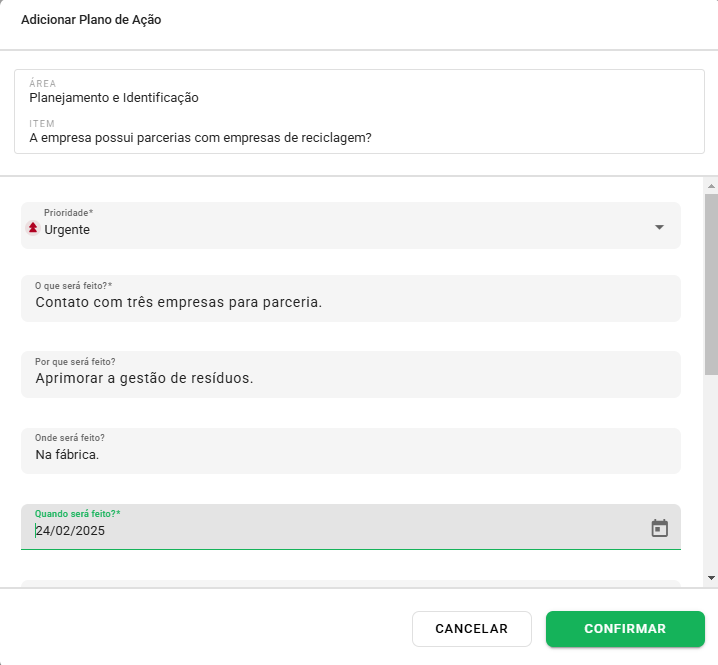
Task: Click the 'Planejamento e Identificação' area text
Action: click(114, 98)
